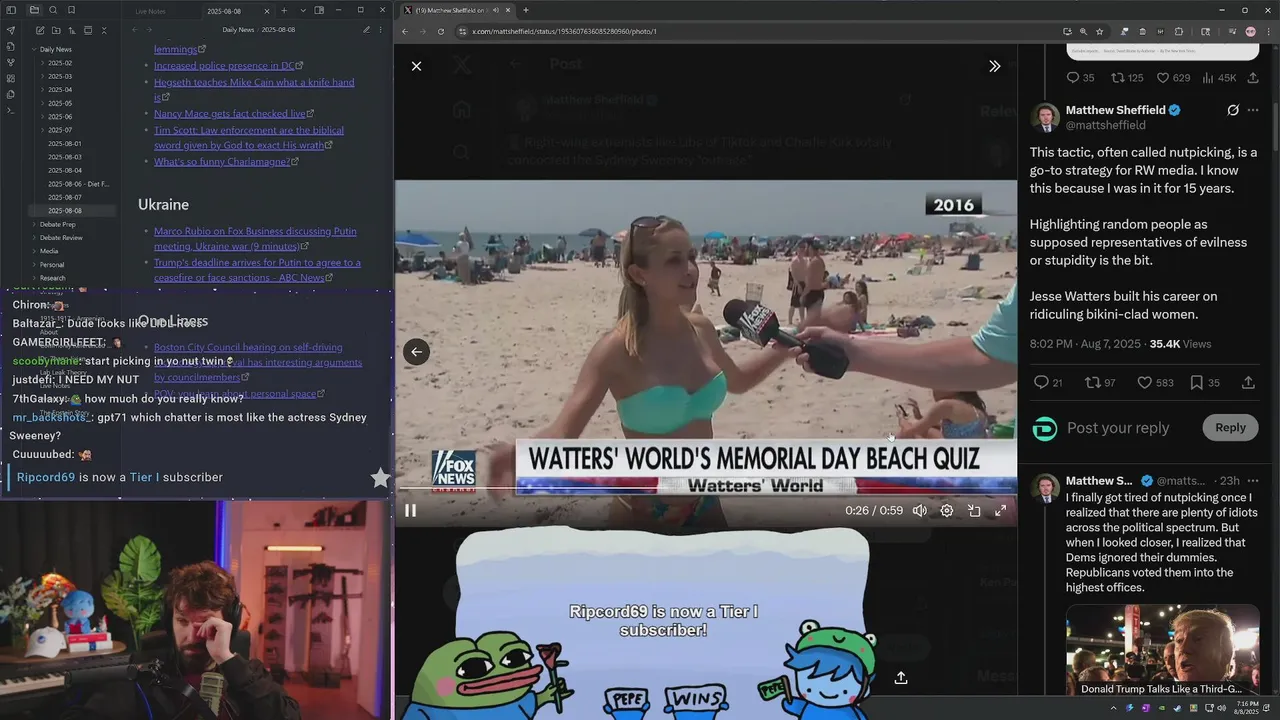This screenshot has height=720, width=1280.
Task: Reload the browser page
Action: (x=441, y=31)
